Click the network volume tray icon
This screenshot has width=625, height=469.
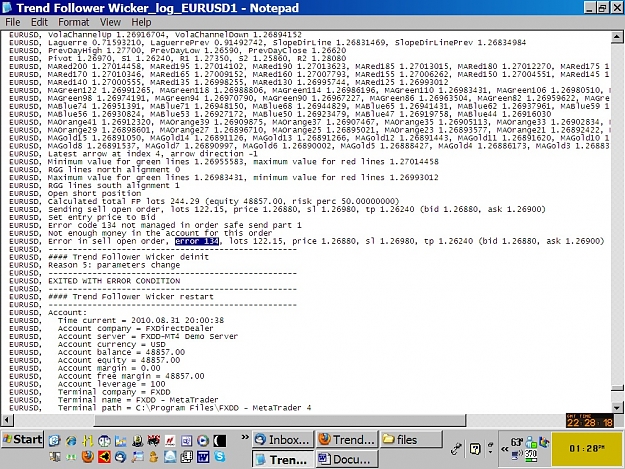coord(517,454)
